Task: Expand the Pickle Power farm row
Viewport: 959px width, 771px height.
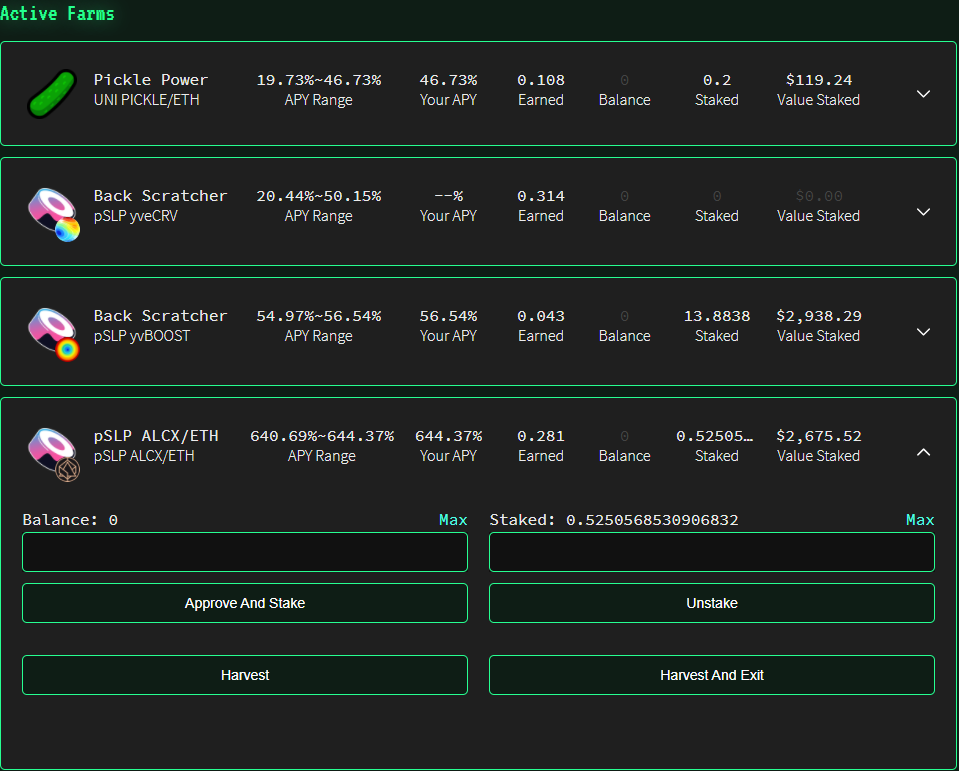Action: (924, 94)
